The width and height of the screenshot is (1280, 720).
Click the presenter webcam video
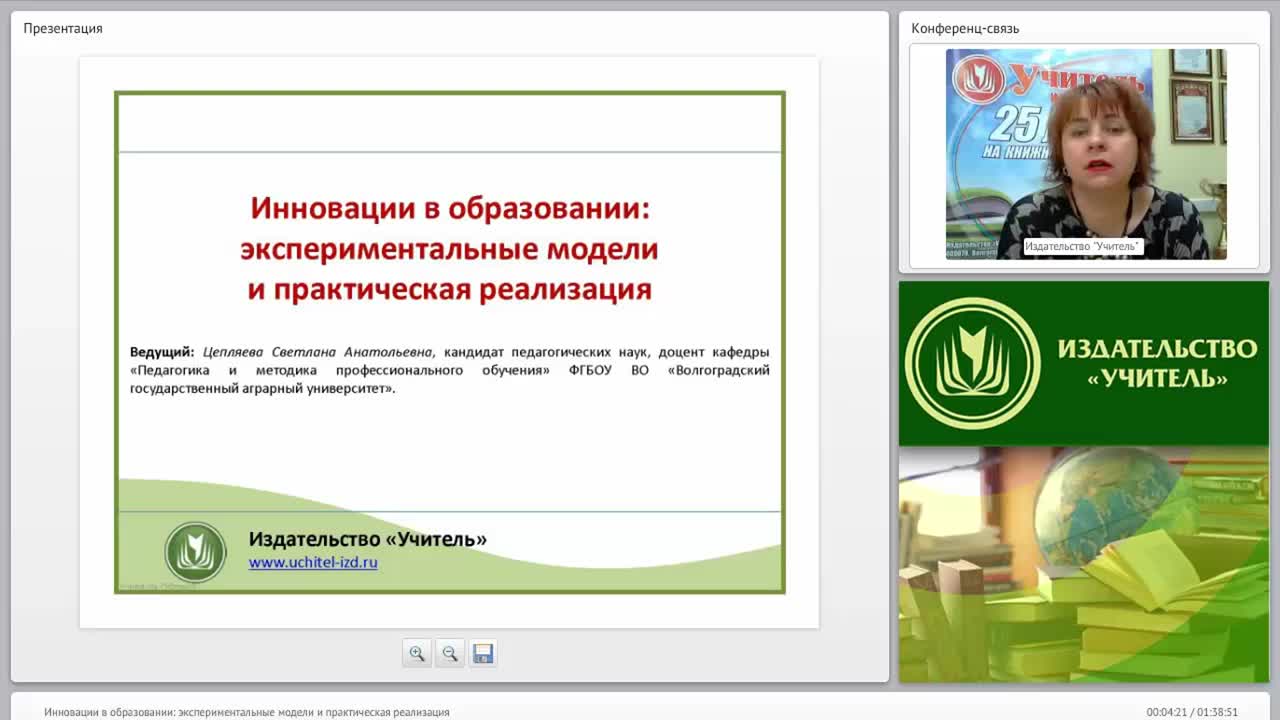pos(1086,154)
